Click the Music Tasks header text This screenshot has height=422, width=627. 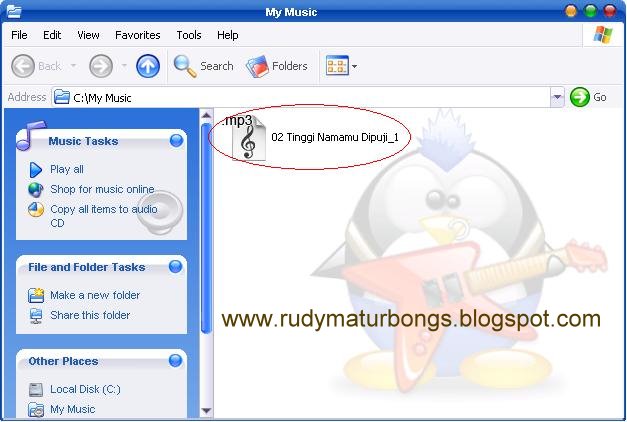83,141
